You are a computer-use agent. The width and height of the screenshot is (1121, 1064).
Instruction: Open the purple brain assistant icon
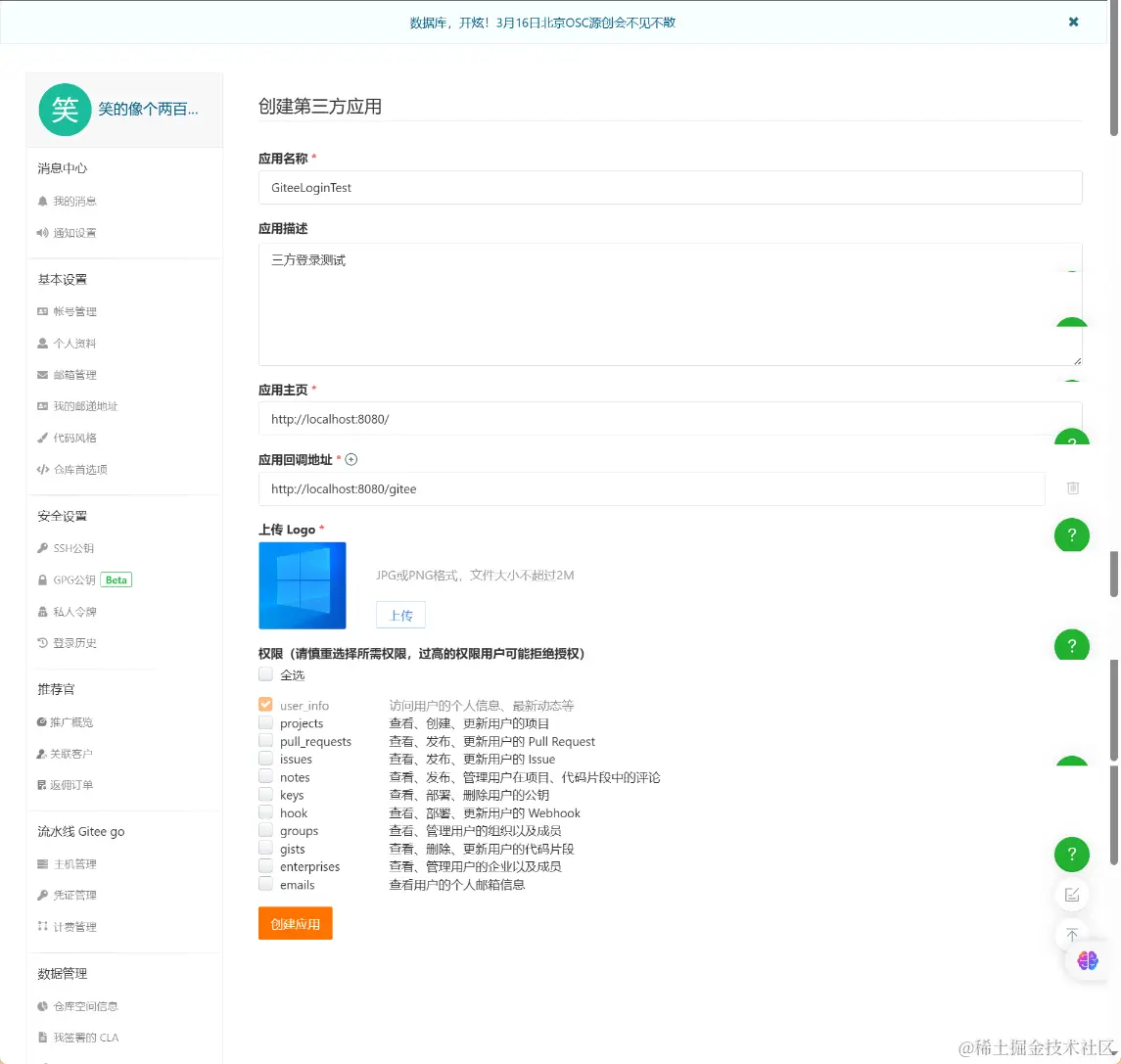click(1088, 960)
